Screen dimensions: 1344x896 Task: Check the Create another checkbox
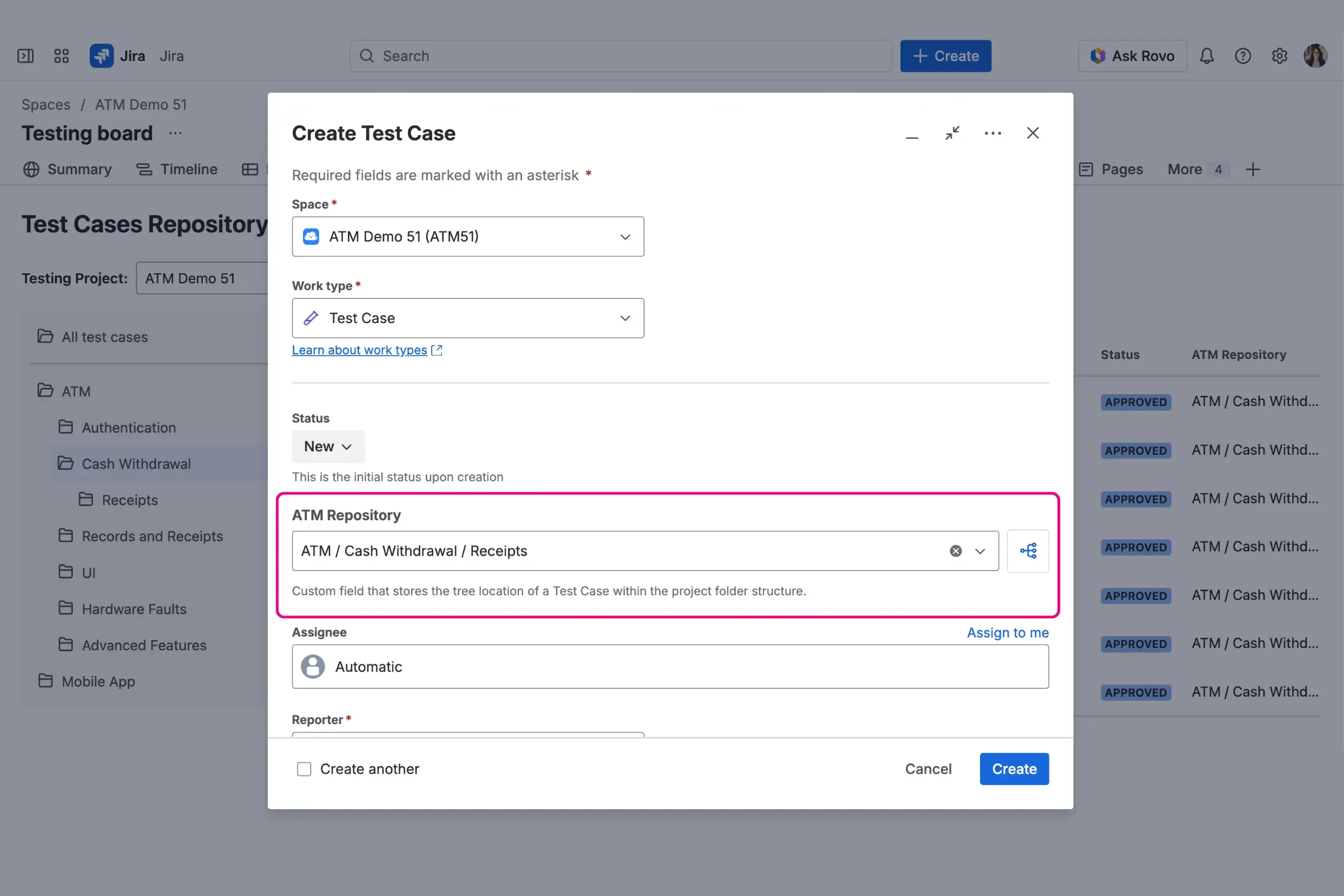[x=304, y=768]
